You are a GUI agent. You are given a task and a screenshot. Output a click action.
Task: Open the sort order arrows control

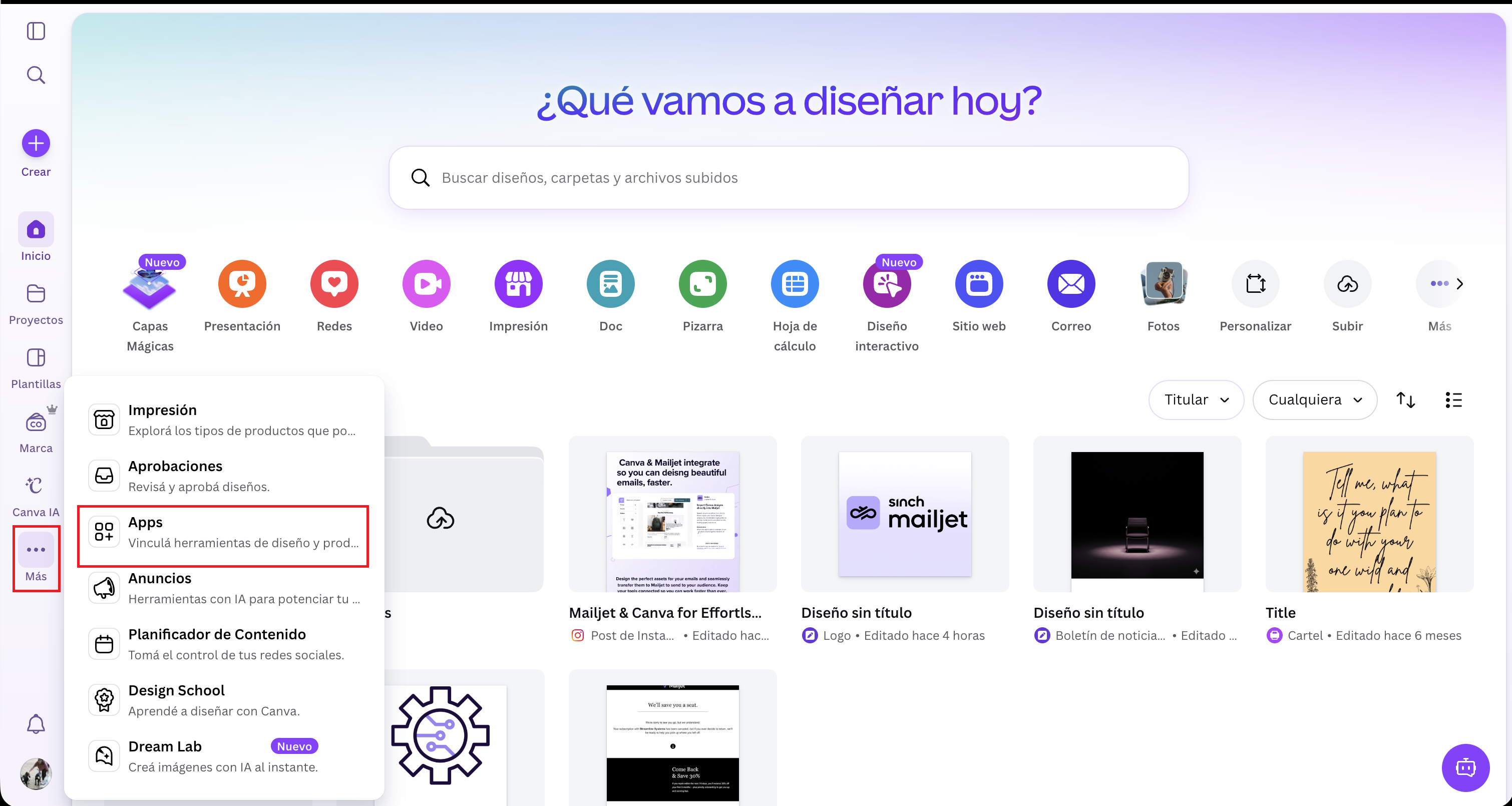click(1406, 400)
